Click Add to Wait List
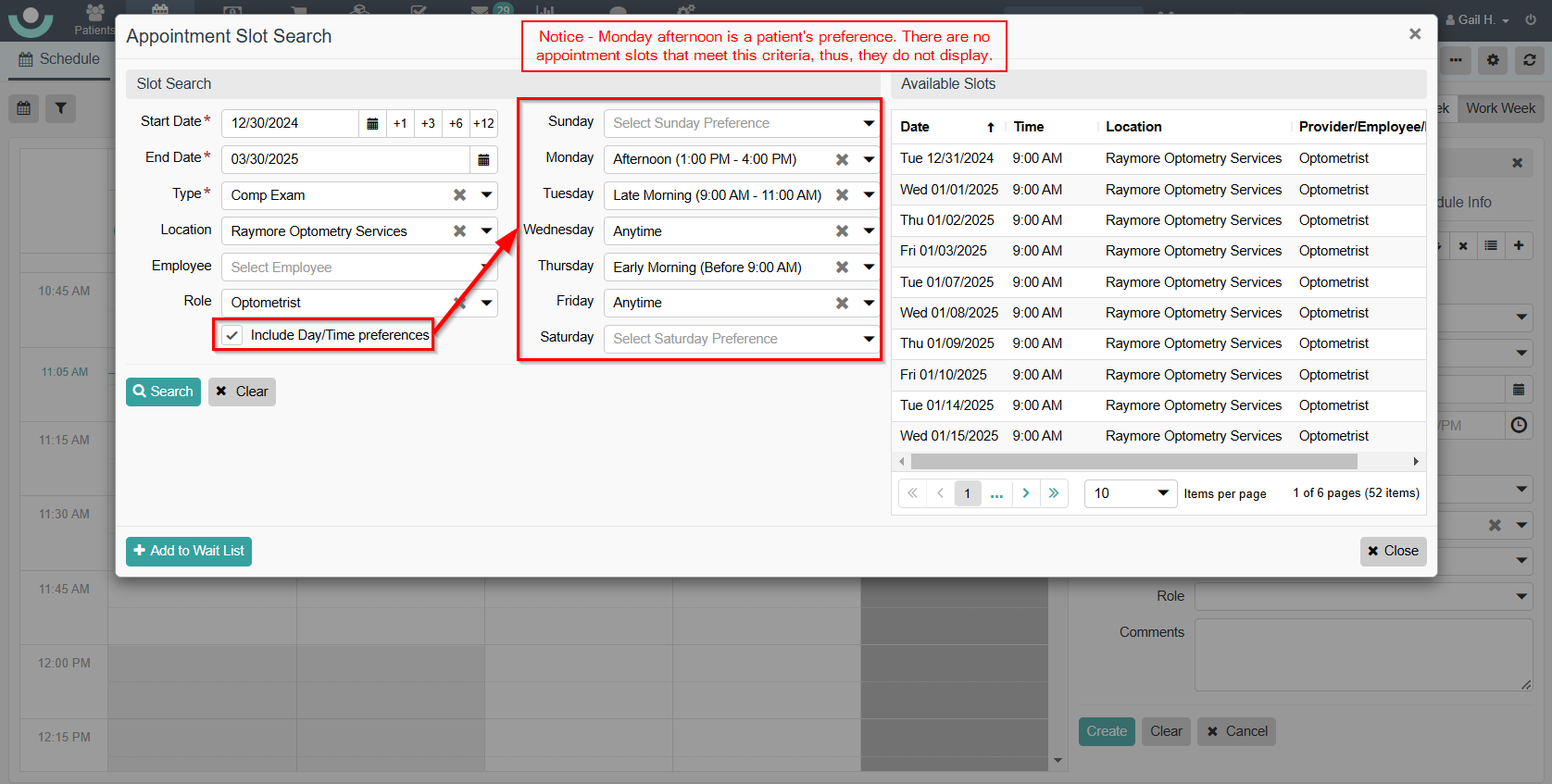 pos(189,551)
